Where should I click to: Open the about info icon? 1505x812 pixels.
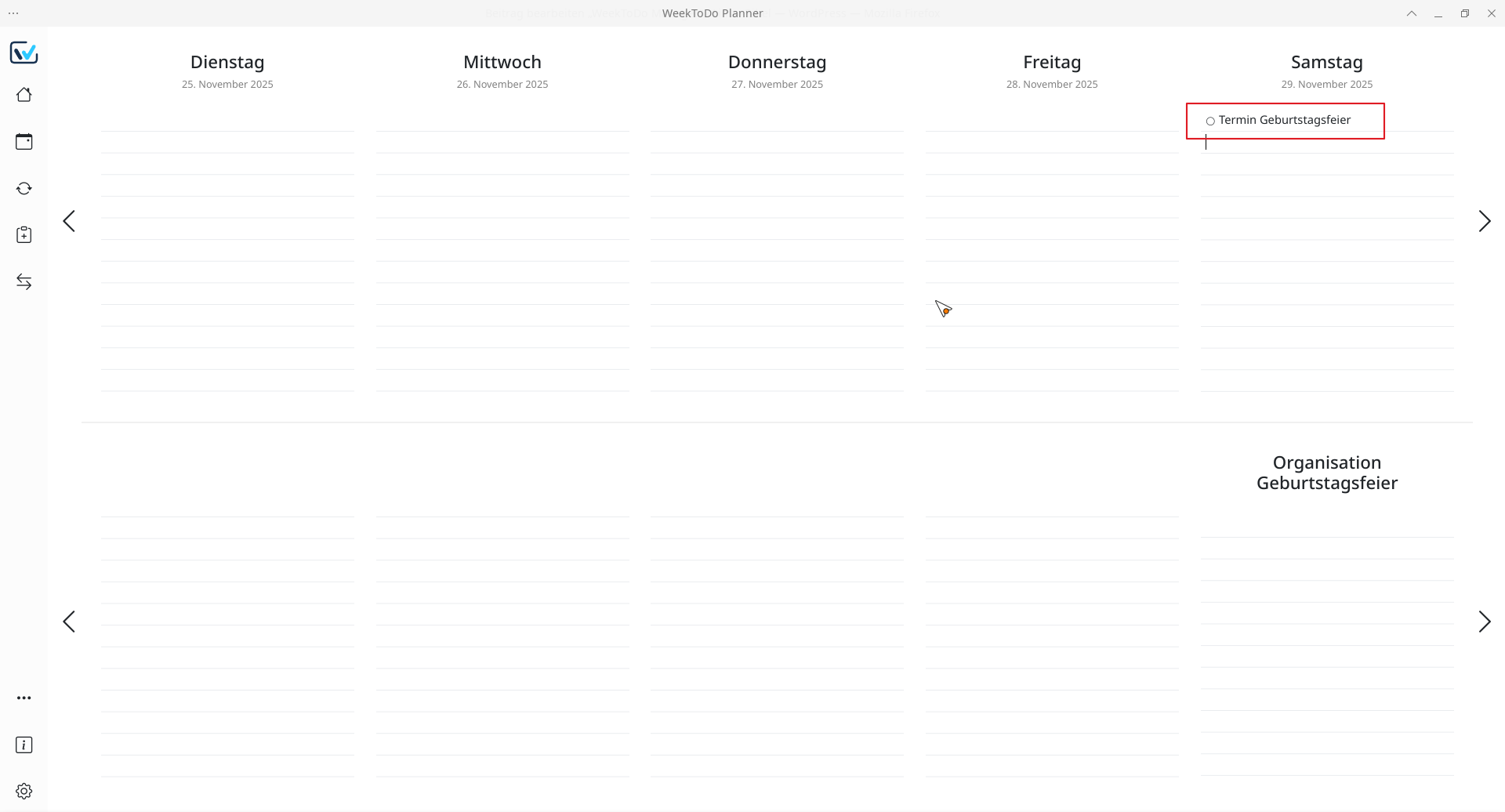point(24,745)
